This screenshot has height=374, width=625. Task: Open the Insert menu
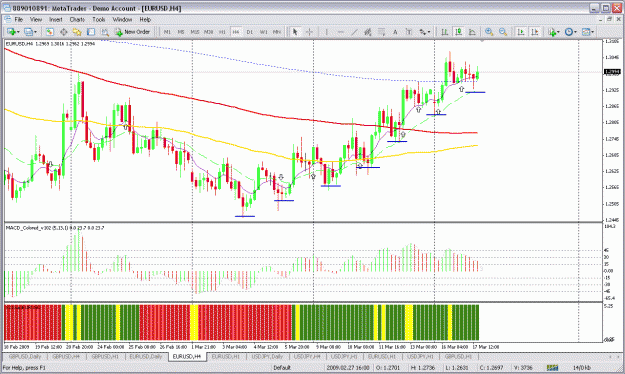55,19
